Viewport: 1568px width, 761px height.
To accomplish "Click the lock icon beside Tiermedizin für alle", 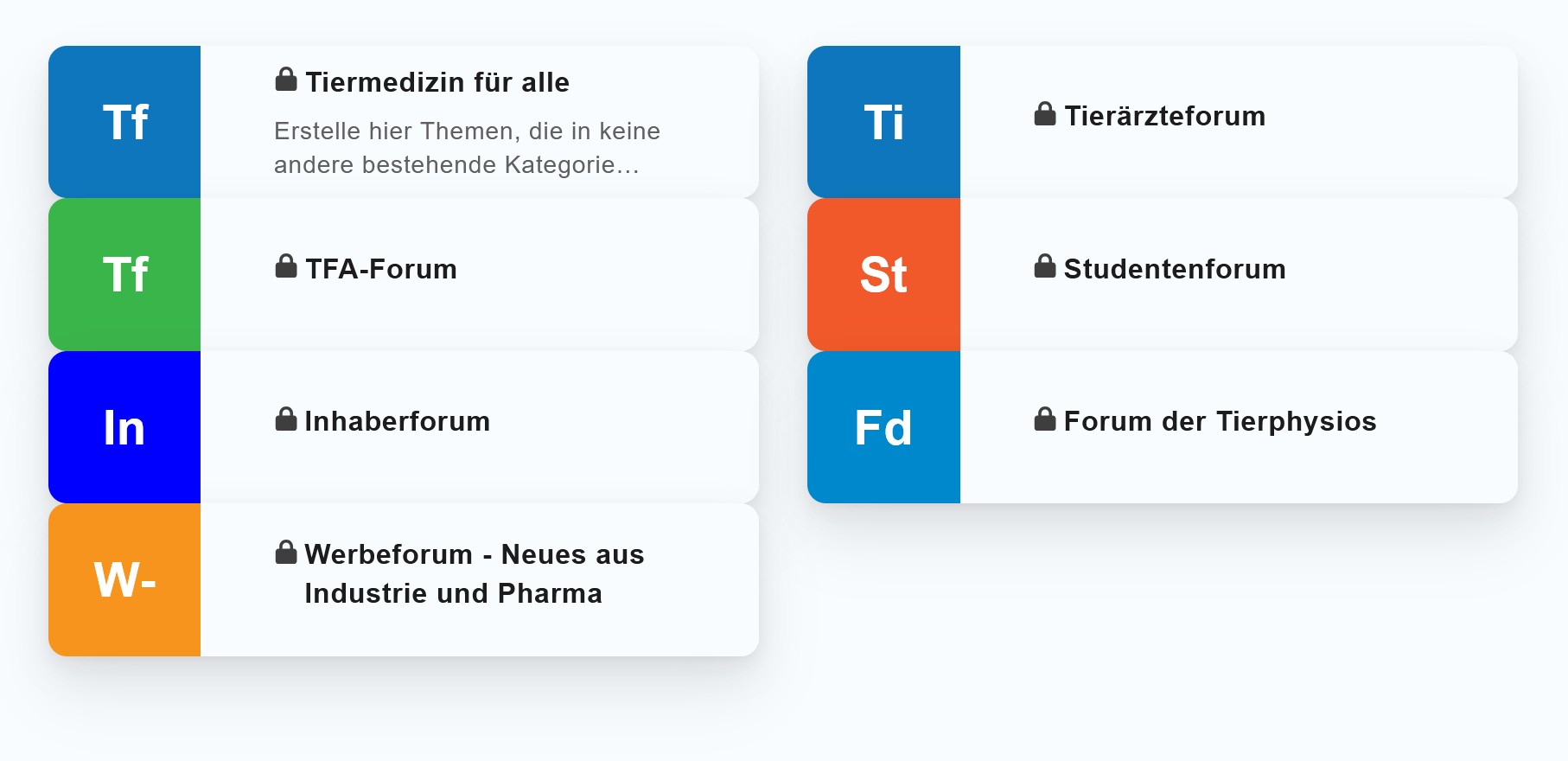I will point(286,80).
